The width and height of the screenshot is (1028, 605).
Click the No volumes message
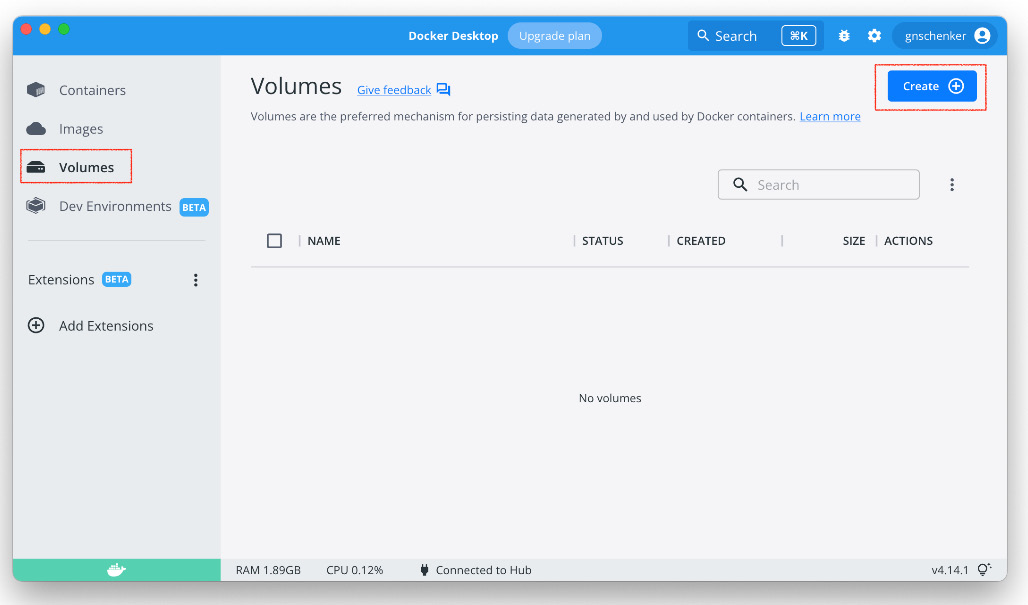tap(610, 399)
